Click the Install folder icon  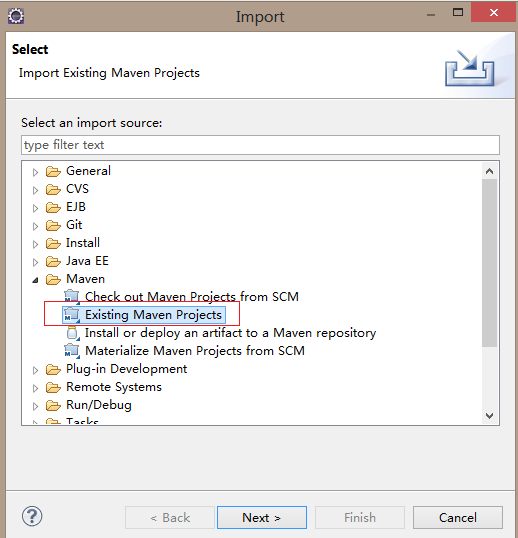pos(53,243)
